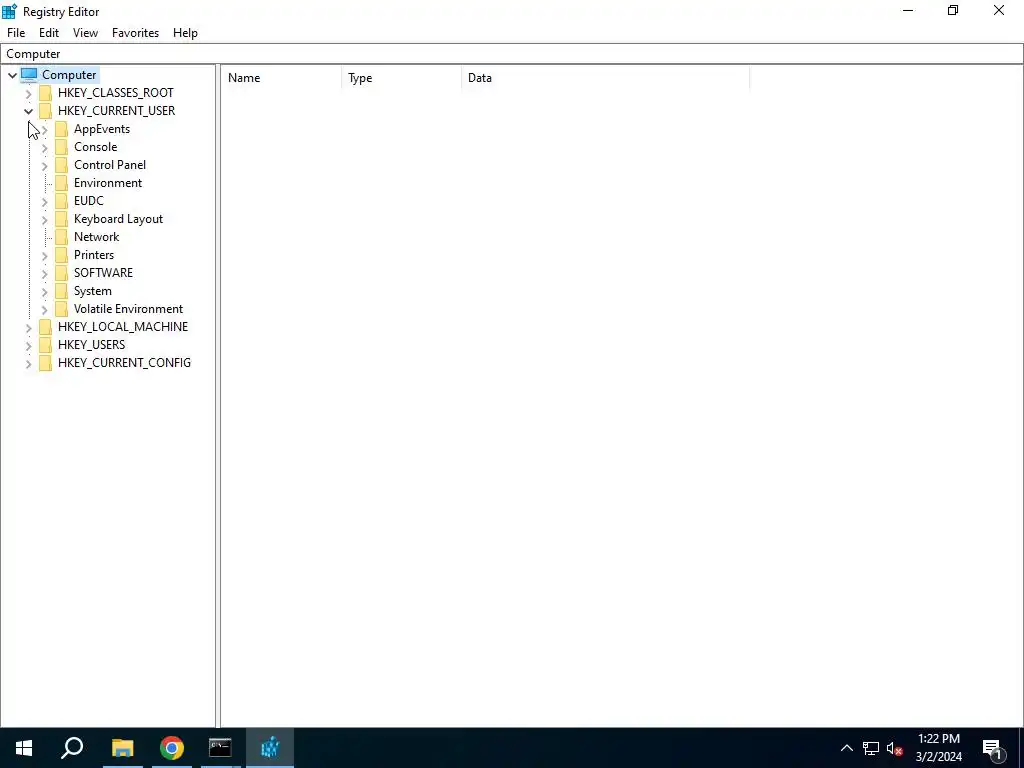Click the Console folder icon
1024x768 pixels.
pyautogui.click(x=61, y=147)
